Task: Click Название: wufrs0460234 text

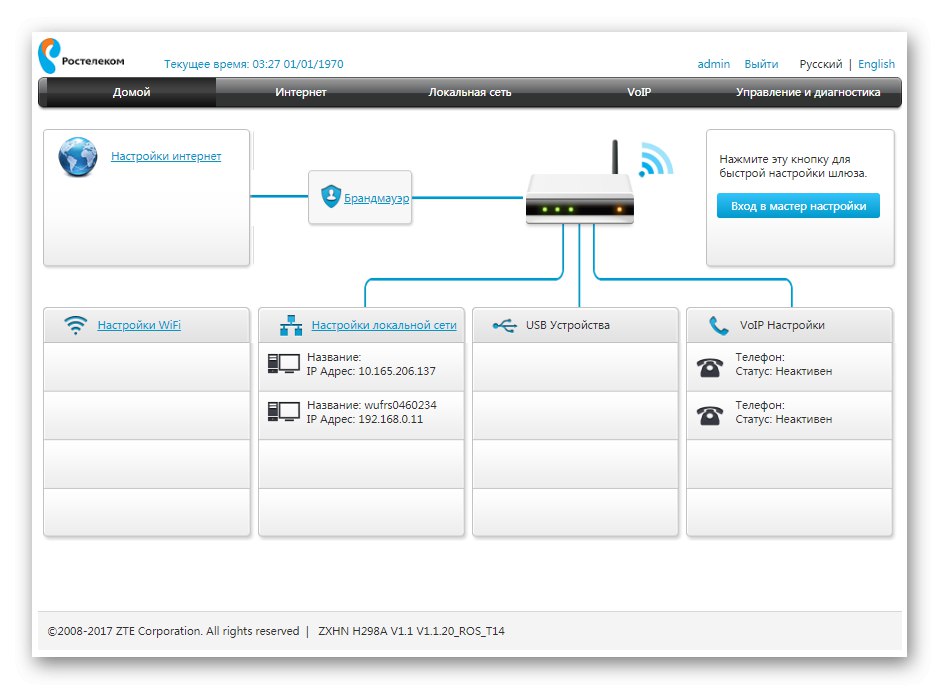Action: pos(372,405)
